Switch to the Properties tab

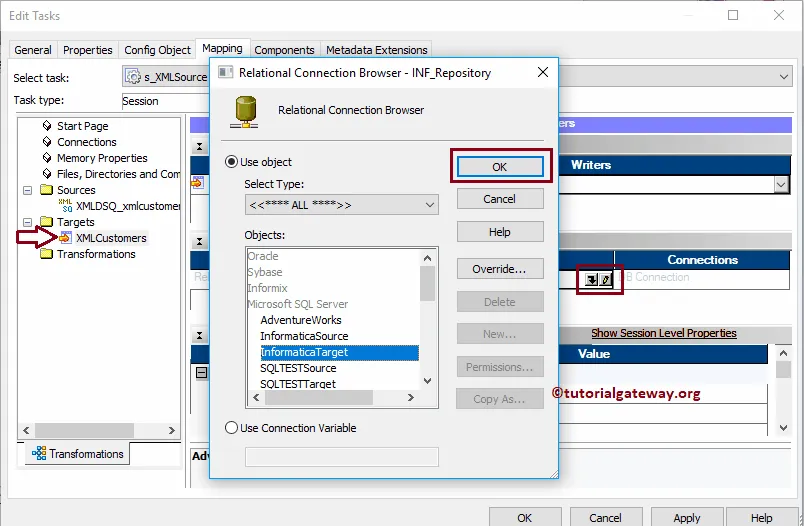(88, 50)
